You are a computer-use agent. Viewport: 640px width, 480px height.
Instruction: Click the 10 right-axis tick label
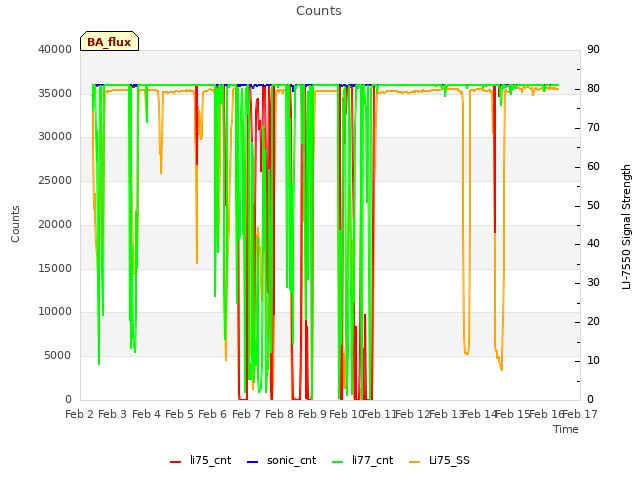click(x=593, y=360)
